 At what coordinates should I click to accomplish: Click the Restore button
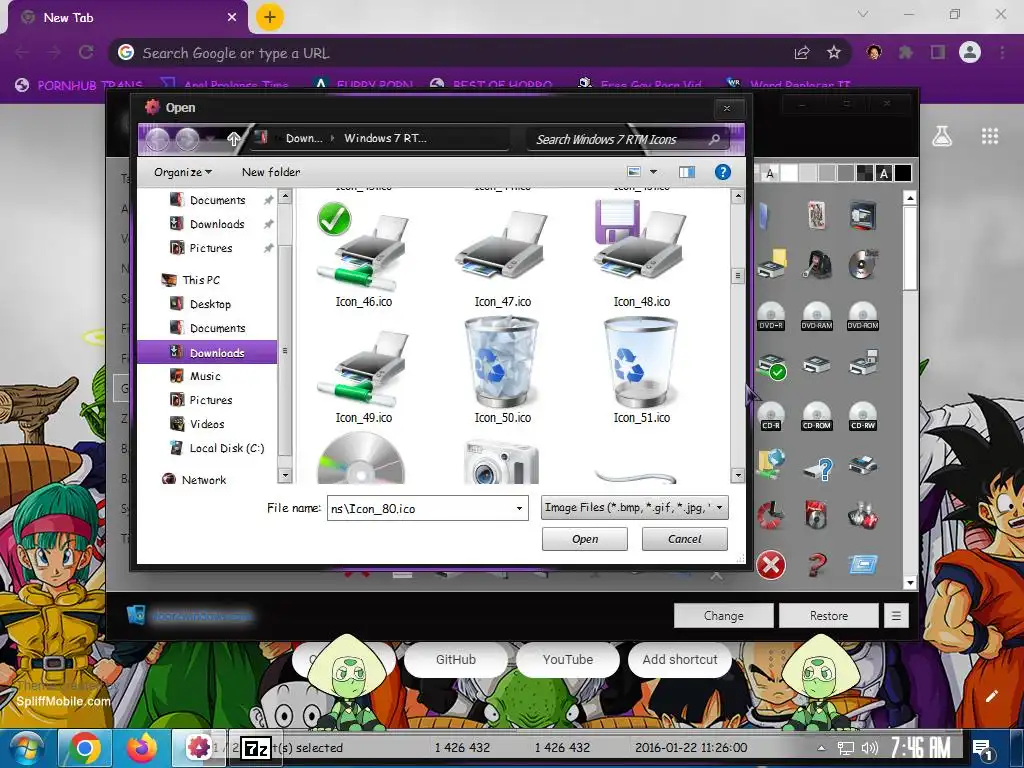pos(829,615)
